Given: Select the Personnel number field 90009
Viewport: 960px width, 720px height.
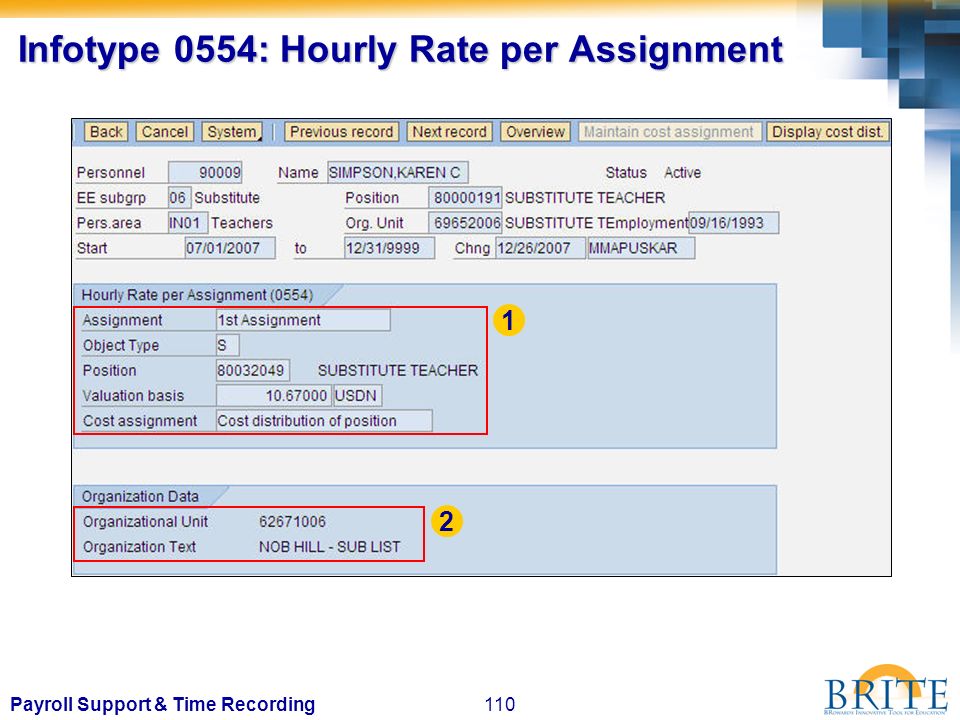Looking at the screenshot, I should [x=205, y=173].
